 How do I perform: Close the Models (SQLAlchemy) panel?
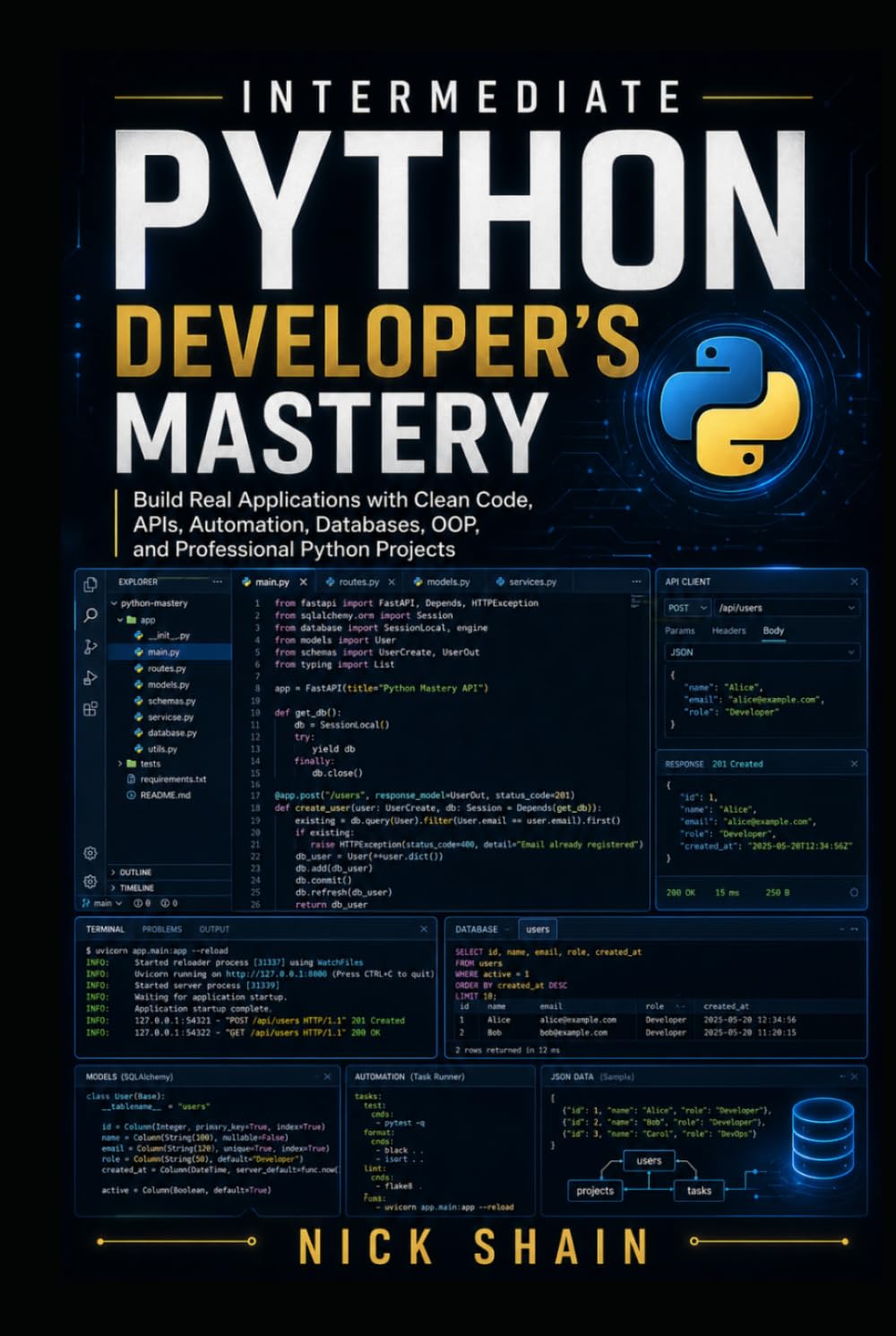pyautogui.click(x=327, y=1076)
